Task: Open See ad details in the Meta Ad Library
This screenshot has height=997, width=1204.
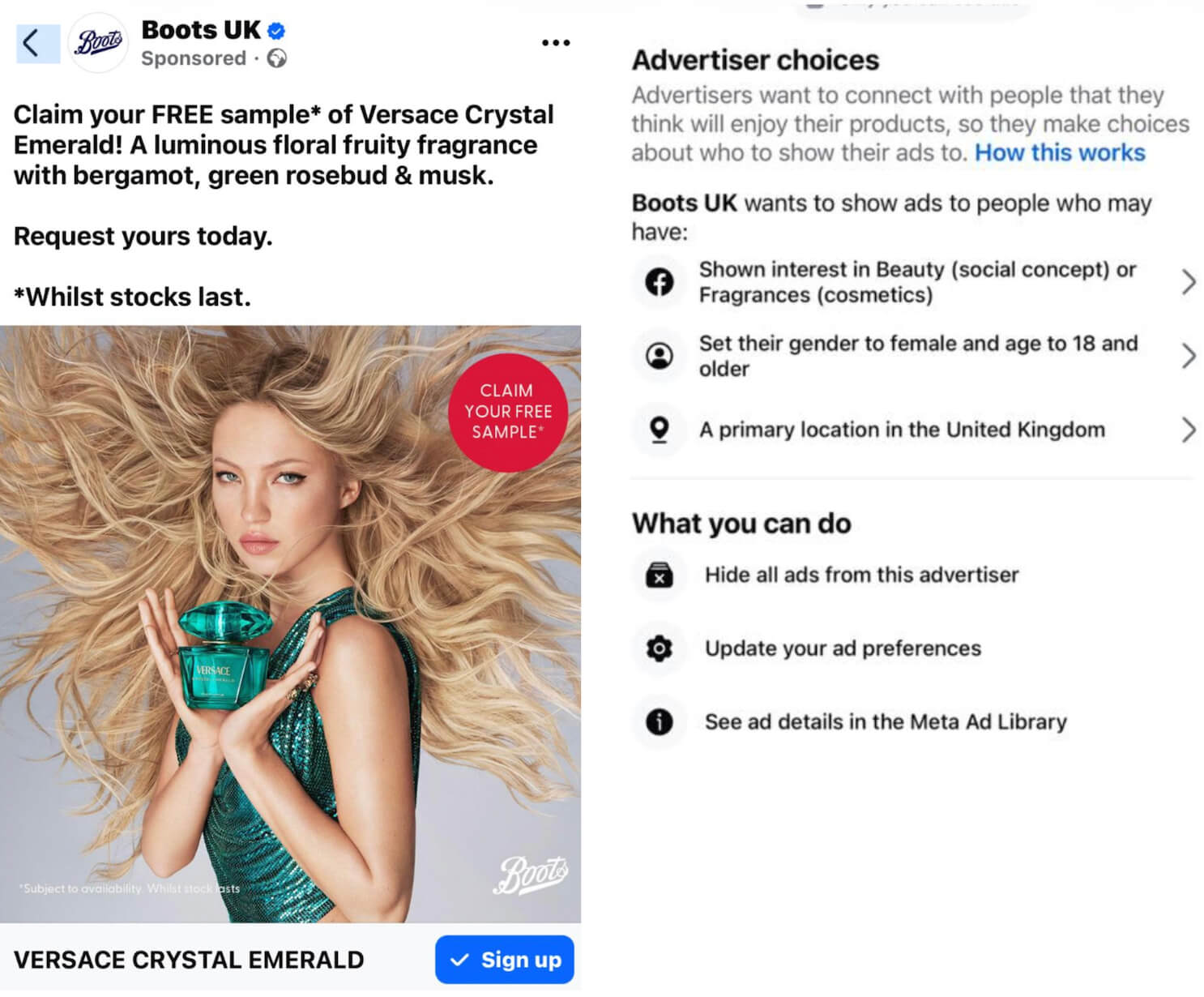Action: click(886, 721)
